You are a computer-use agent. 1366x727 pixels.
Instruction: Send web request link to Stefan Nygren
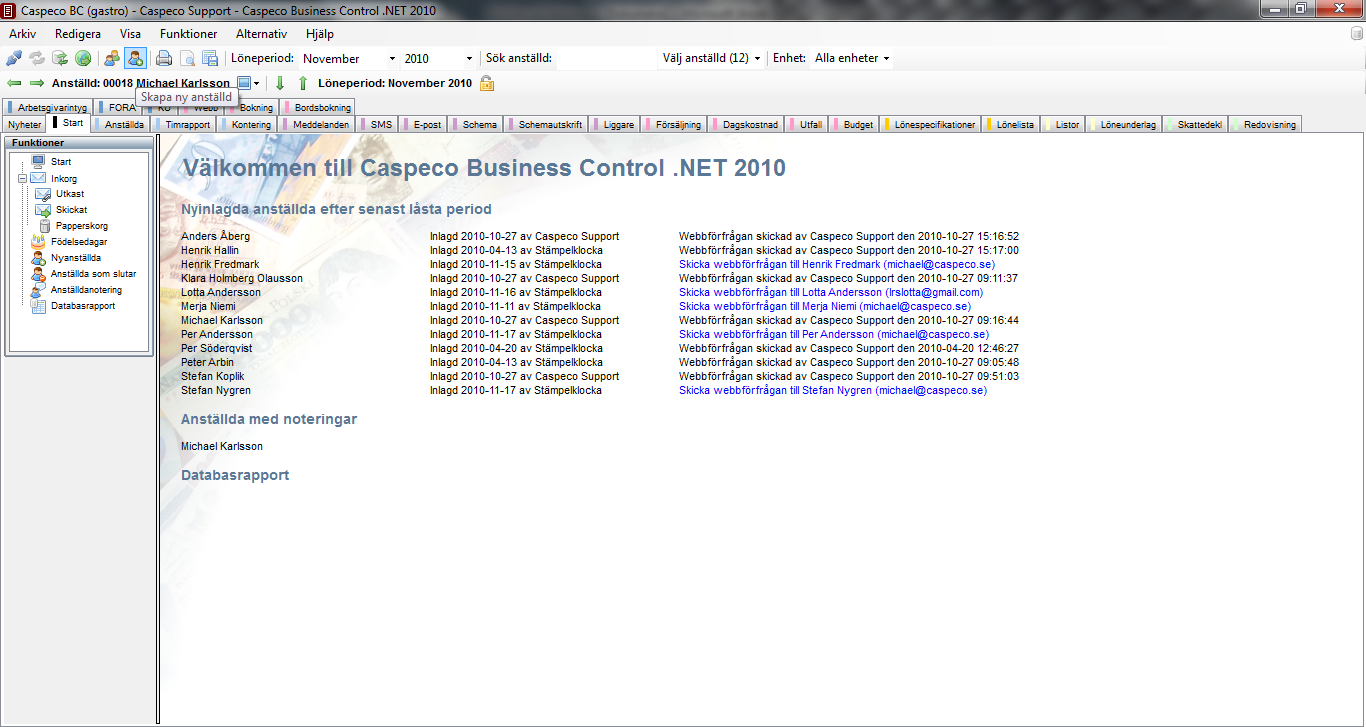(833, 390)
